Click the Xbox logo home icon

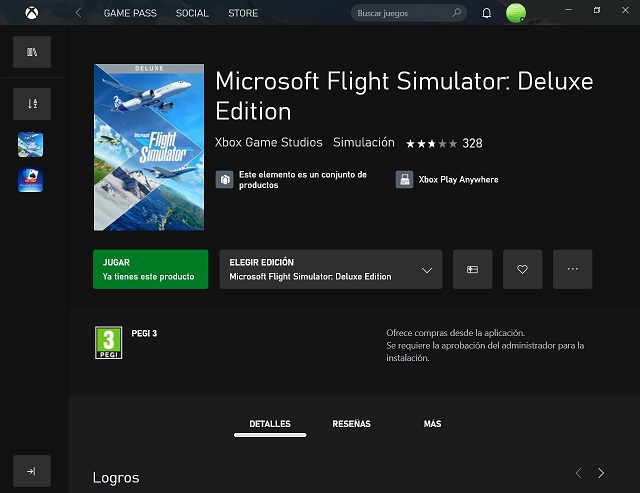tap(31, 13)
